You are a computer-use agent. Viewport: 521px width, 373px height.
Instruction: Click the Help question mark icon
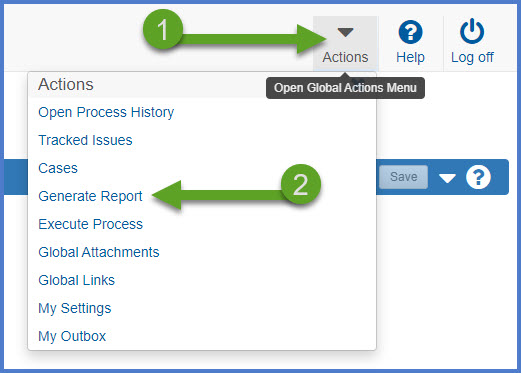[x=410, y=32]
